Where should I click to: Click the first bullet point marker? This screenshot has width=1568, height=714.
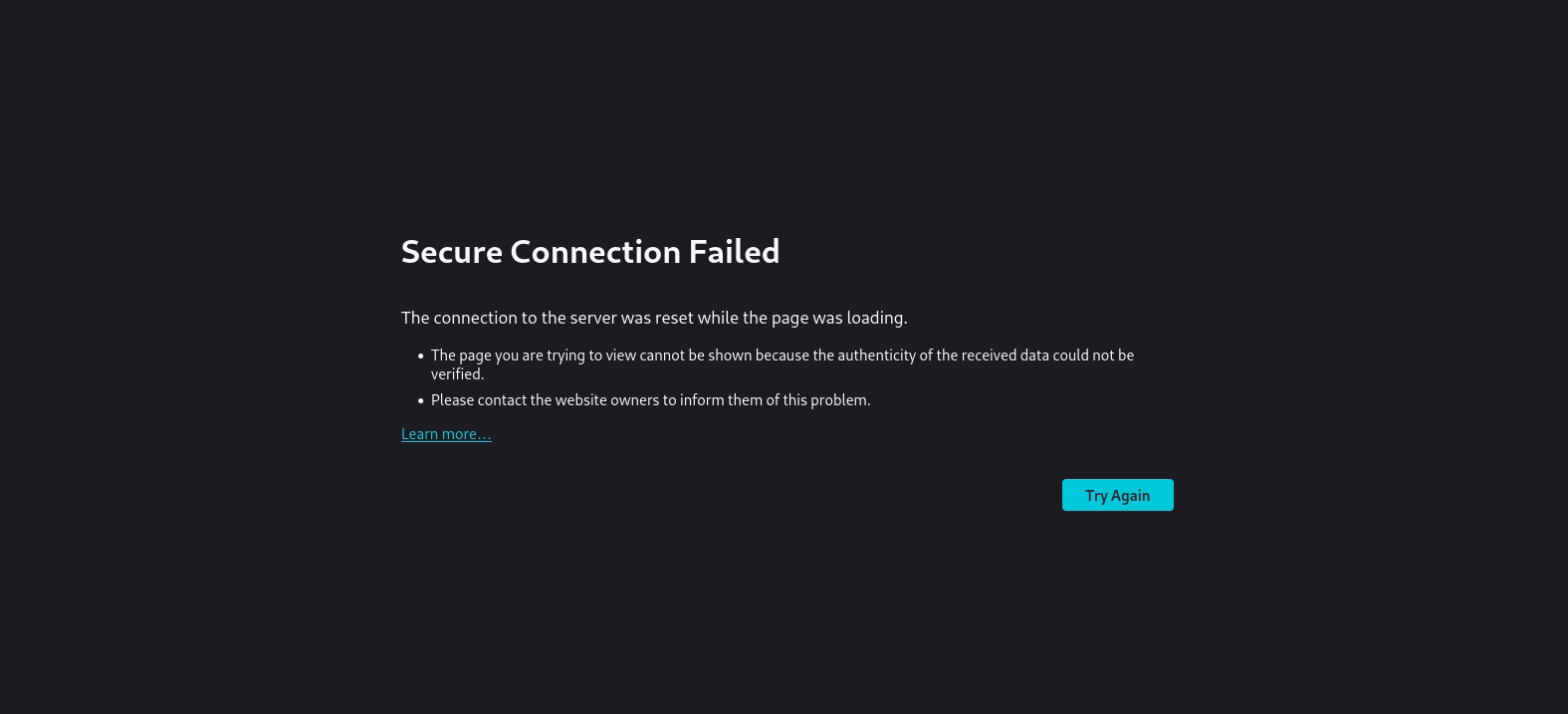421,356
